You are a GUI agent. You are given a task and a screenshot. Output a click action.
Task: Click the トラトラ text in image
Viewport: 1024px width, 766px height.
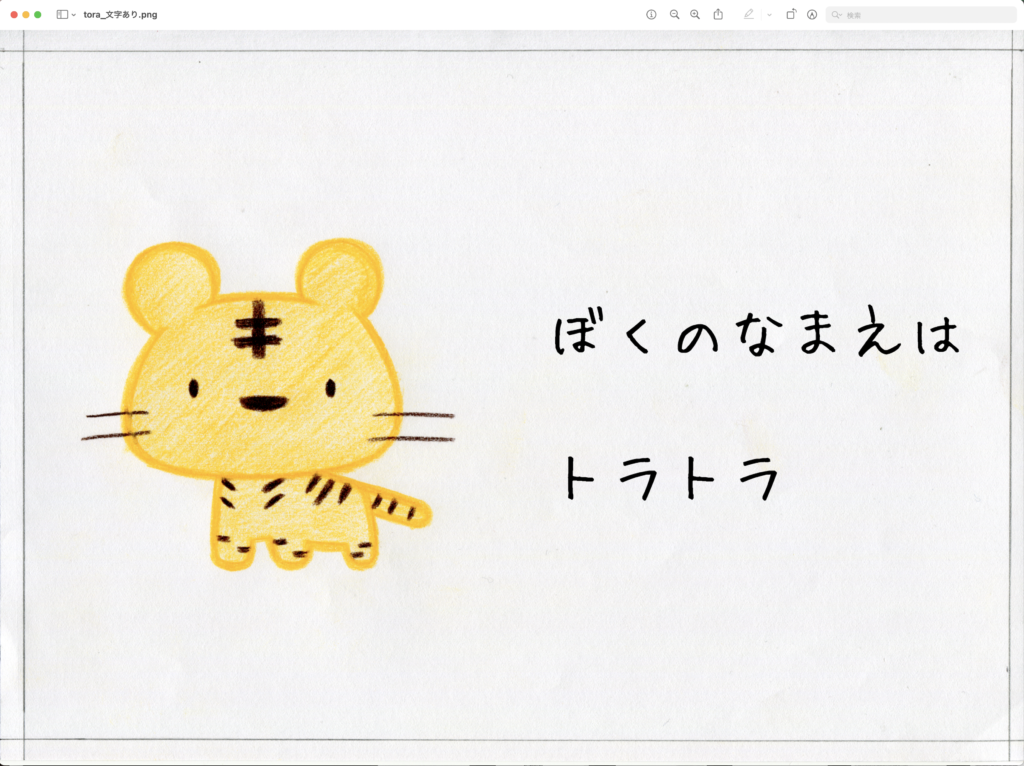[668, 478]
